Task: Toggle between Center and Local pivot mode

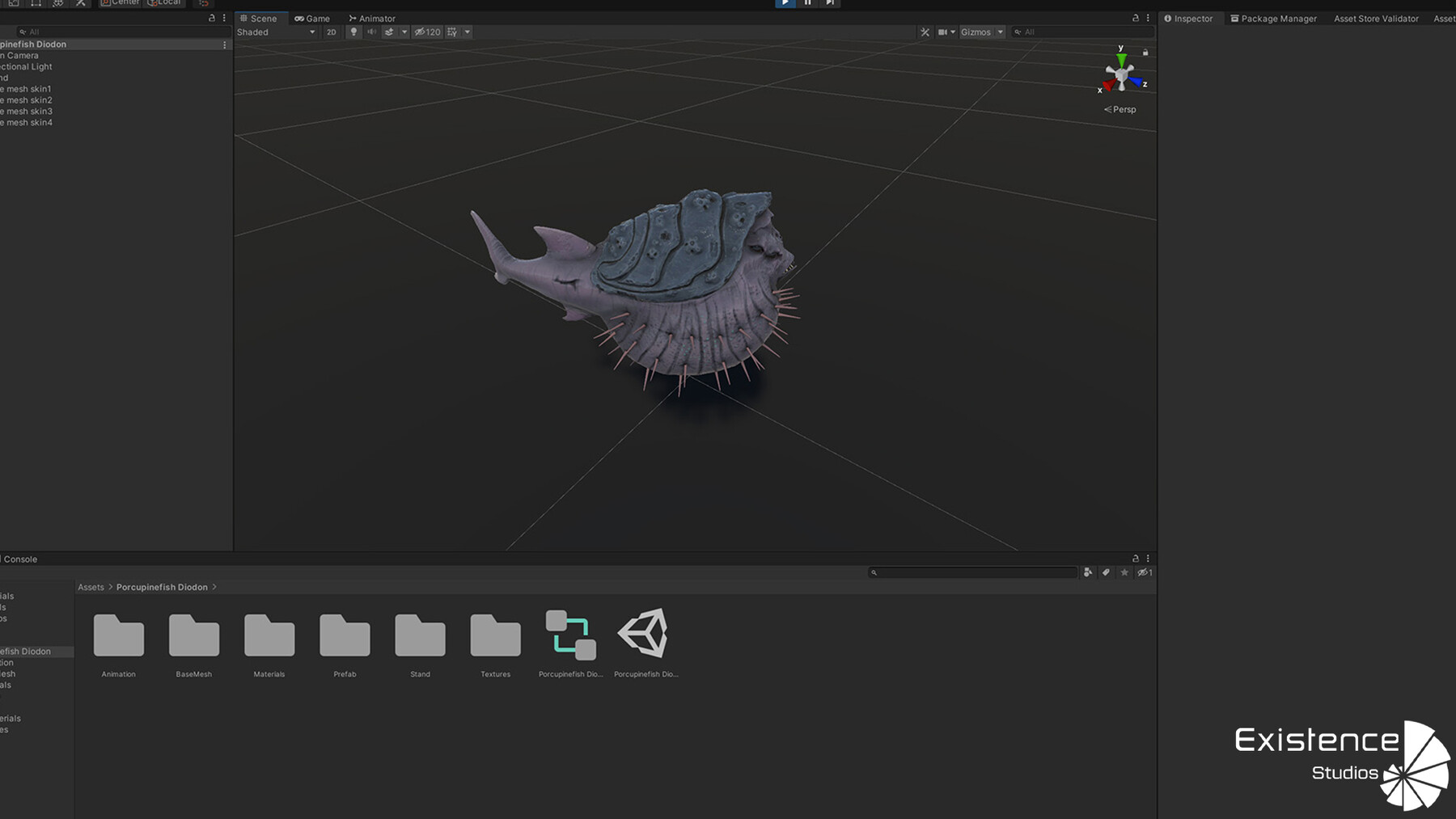Action: [x=120, y=2]
